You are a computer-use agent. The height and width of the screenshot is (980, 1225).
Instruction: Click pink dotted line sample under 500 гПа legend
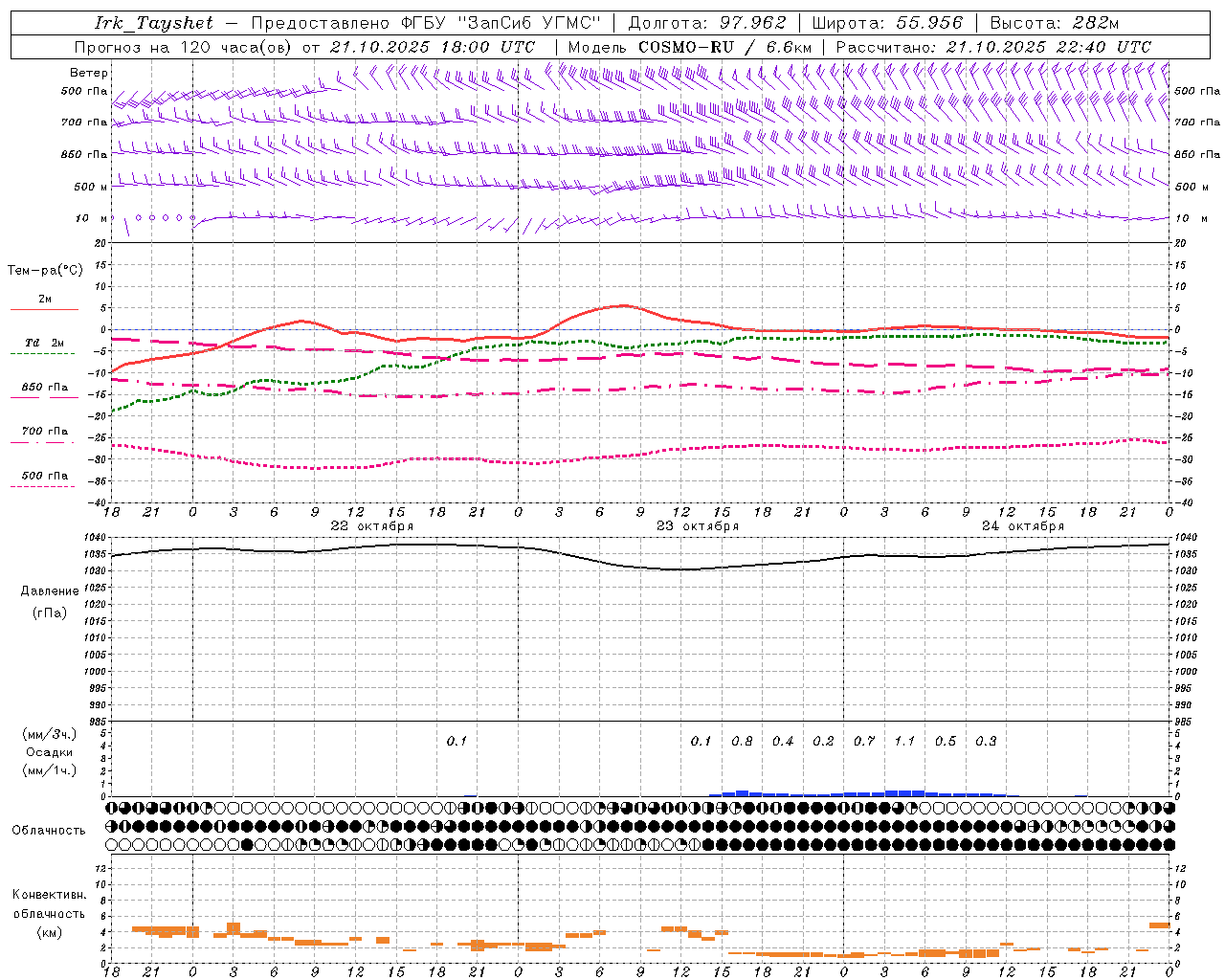point(42,486)
